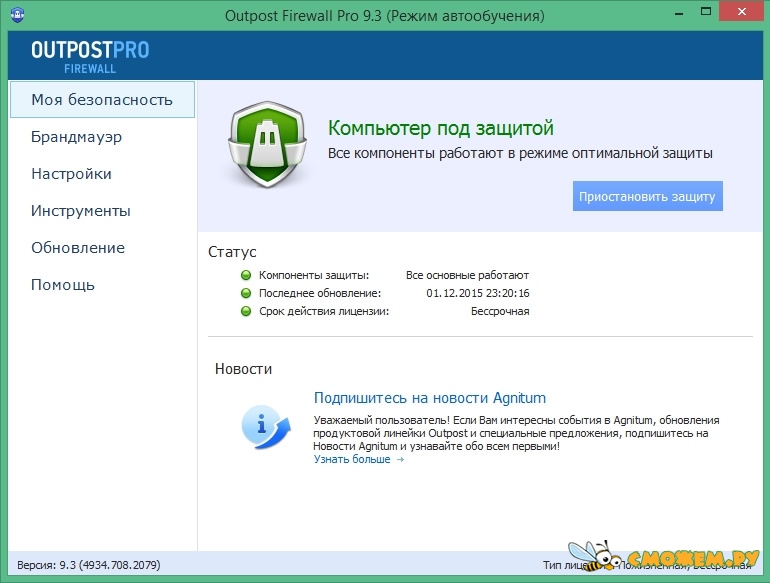Click the blue info news icon
This screenshot has width=770, height=583.
266,426
